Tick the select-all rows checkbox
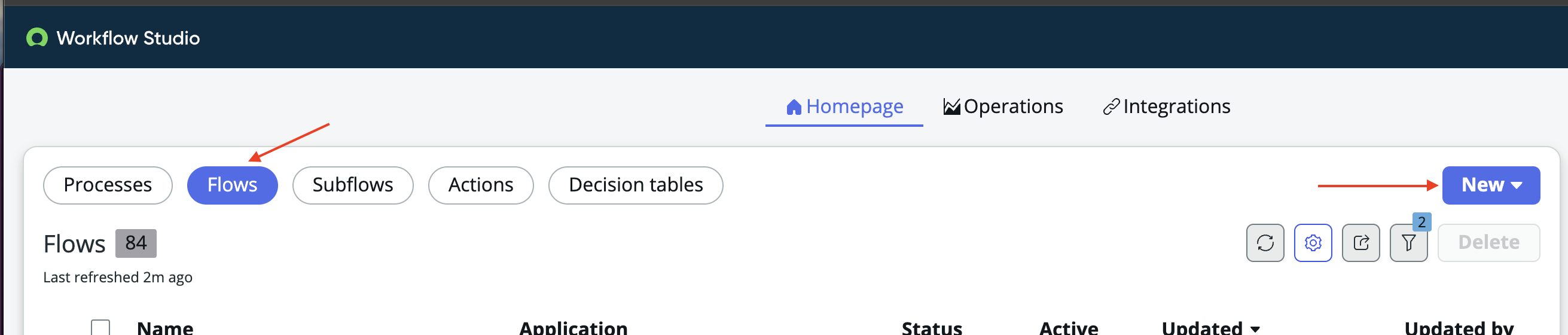This screenshot has width=1568, height=335. point(100,327)
